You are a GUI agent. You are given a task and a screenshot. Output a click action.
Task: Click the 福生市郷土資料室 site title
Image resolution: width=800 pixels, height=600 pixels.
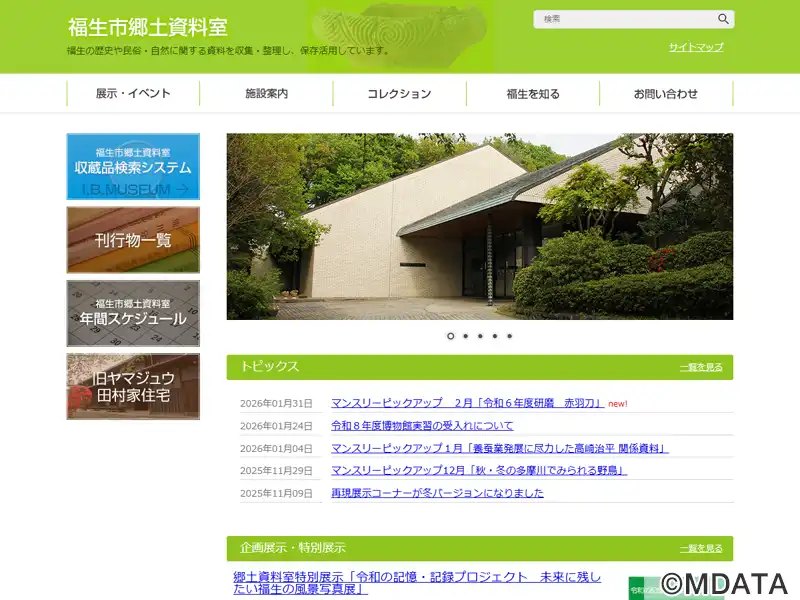pyautogui.click(x=148, y=27)
